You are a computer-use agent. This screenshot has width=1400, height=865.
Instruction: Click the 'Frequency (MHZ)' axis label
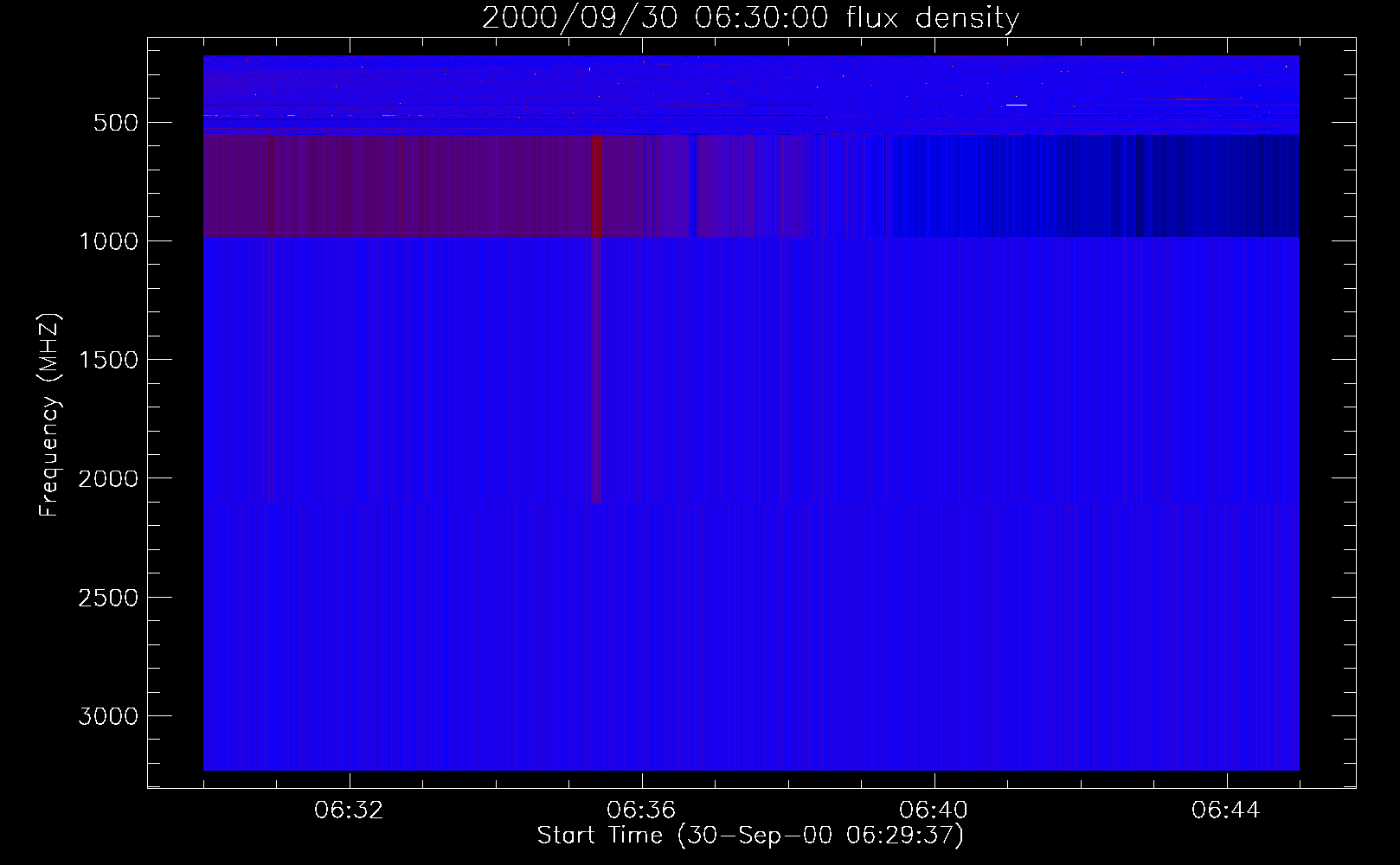pos(50,415)
